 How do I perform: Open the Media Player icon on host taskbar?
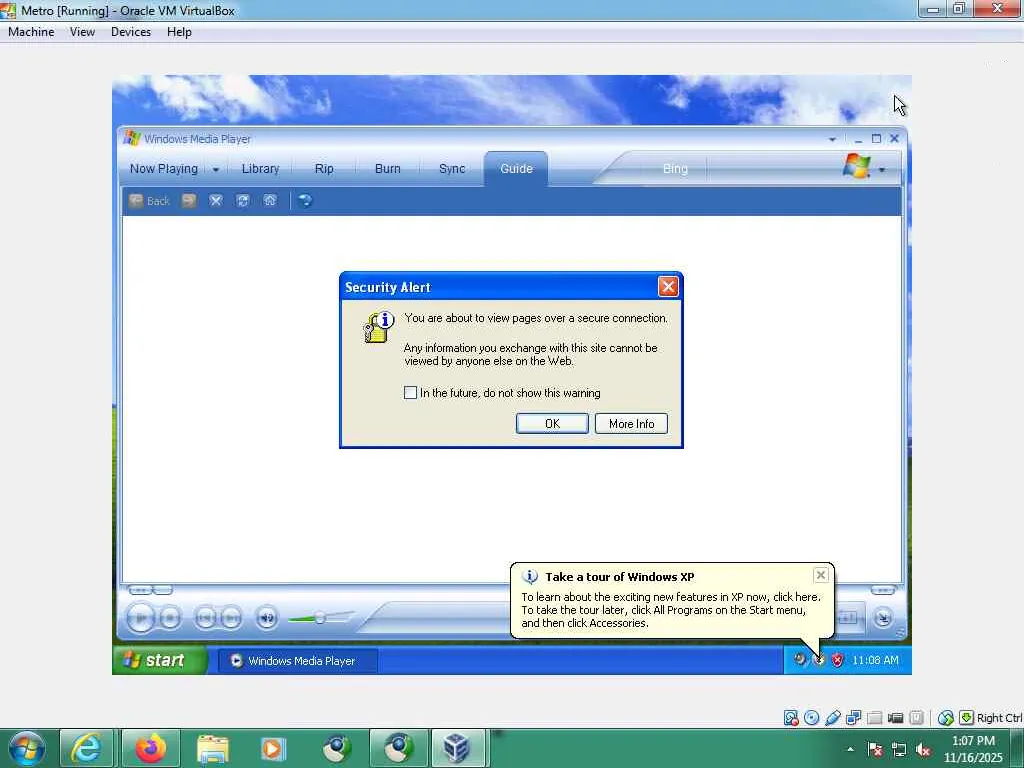coord(273,748)
